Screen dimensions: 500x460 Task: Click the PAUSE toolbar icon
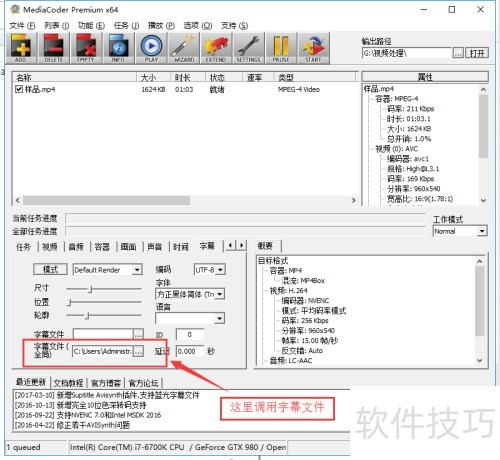click(281, 48)
